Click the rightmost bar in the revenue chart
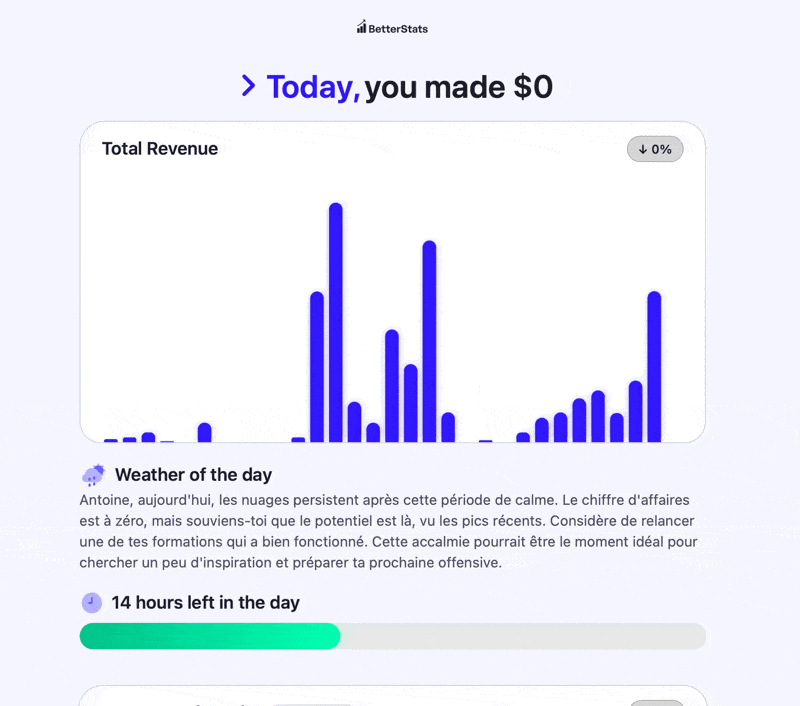The width and height of the screenshot is (800, 706). 654,365
